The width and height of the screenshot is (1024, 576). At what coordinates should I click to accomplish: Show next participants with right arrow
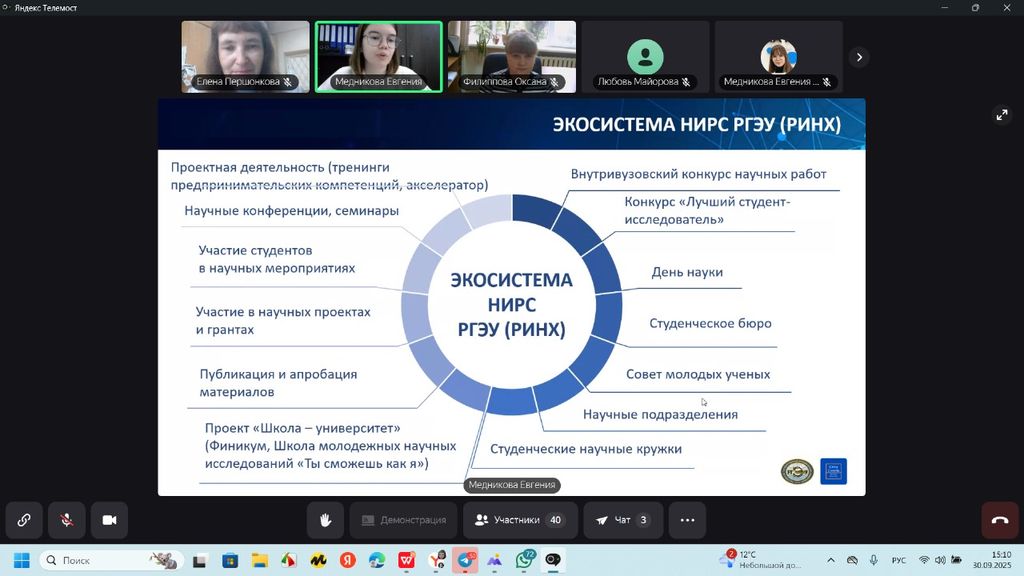click(859, 57)
